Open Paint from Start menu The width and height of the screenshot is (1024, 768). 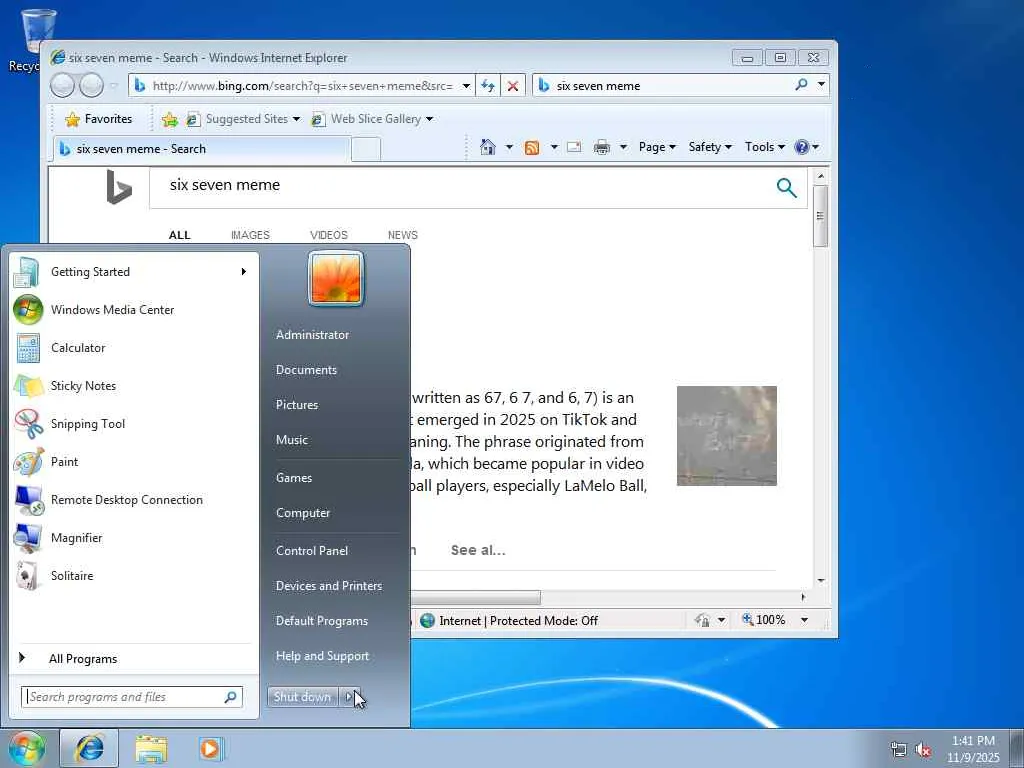135,462
